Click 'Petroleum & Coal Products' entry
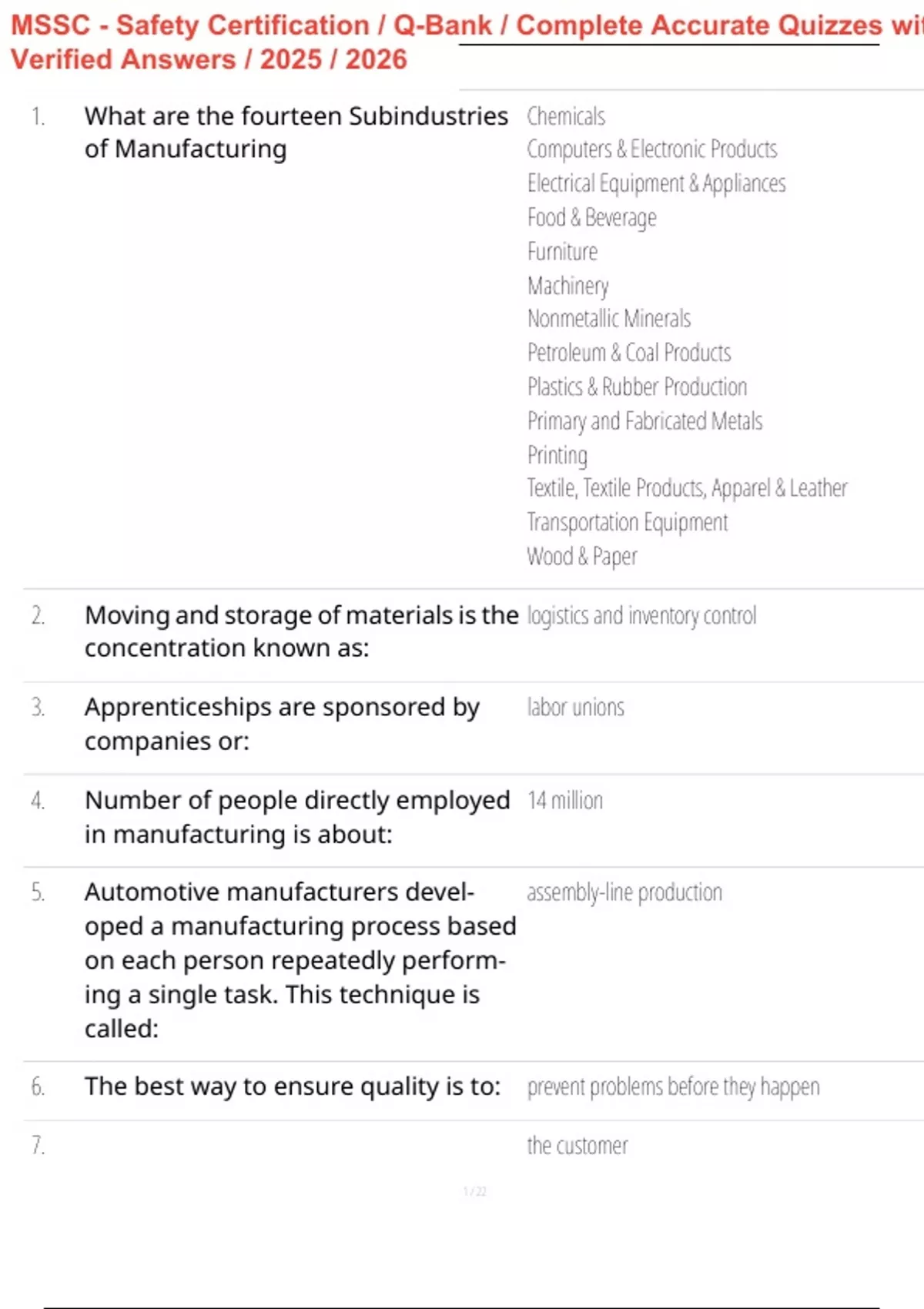 click(629, 353)
